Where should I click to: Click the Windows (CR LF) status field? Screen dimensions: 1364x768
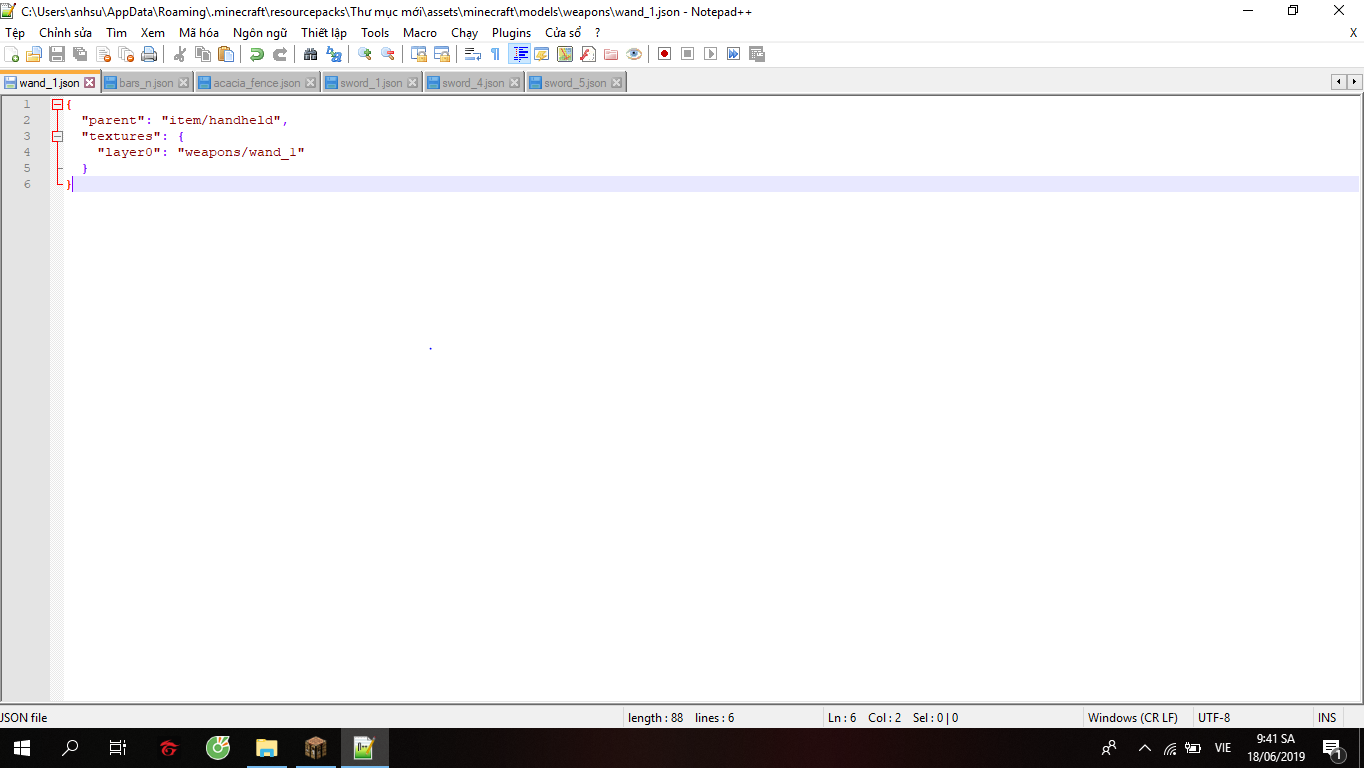point(1132,718)
